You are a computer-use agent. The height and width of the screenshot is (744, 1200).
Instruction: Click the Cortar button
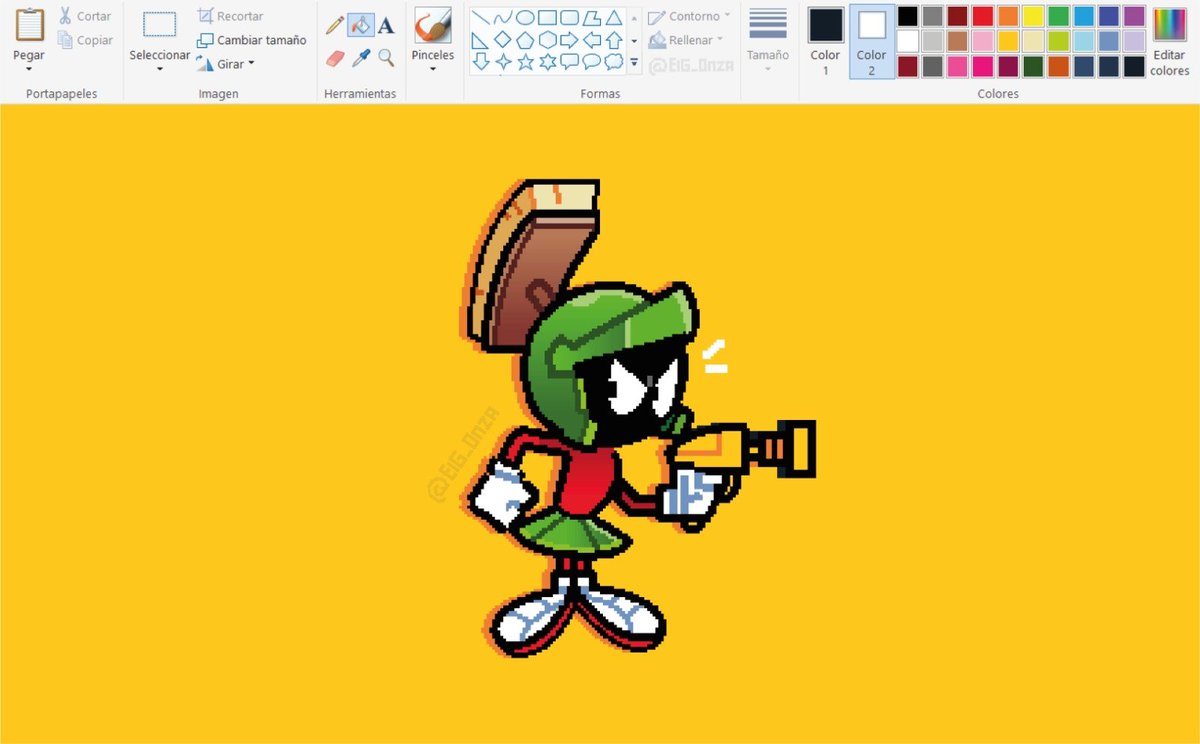[x=85, y=16]
